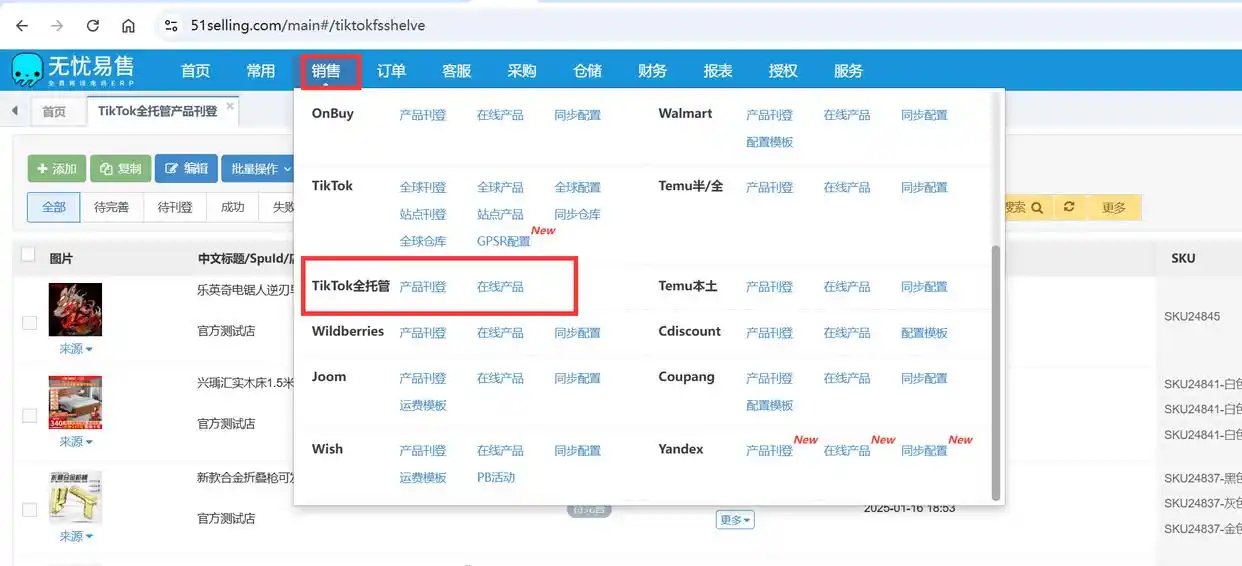1242x566 pixels.
Task: Open the 授权 menu
Action: (783, 71)
